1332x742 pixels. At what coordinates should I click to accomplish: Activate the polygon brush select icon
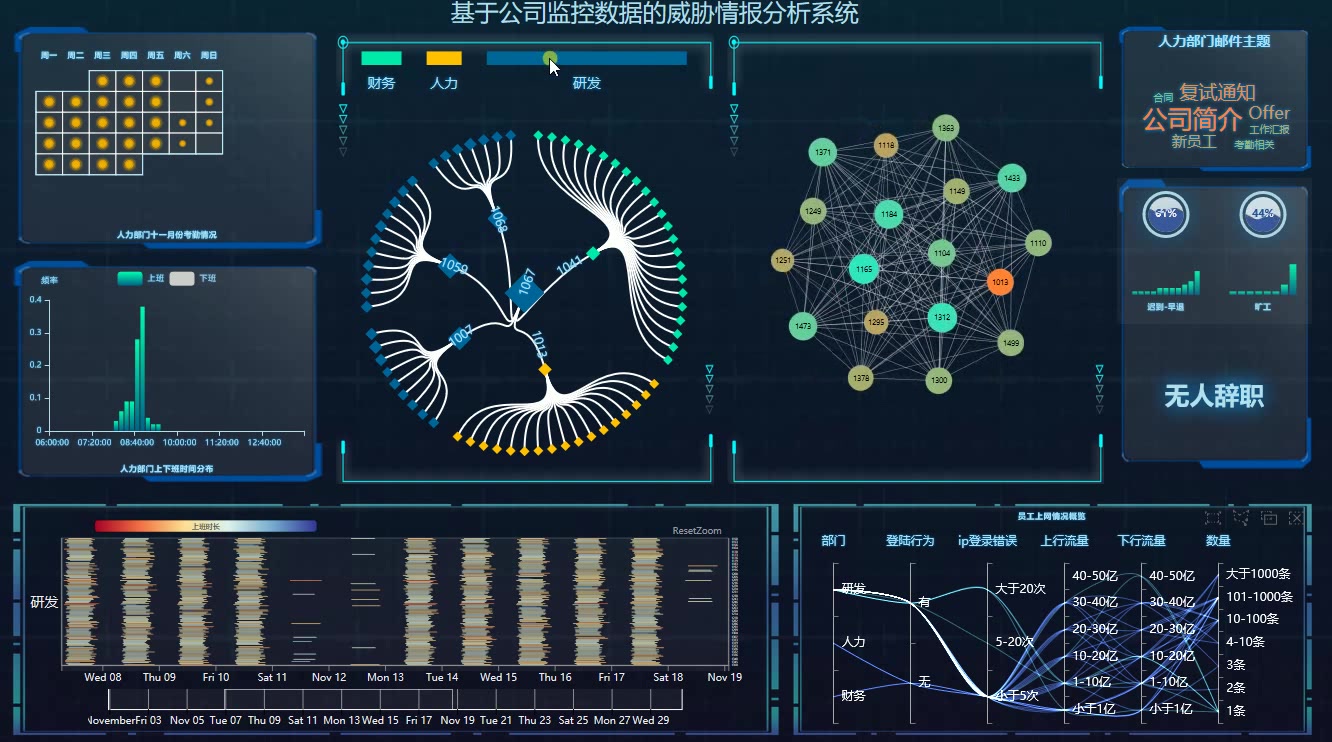click(x=1241, y=517)
